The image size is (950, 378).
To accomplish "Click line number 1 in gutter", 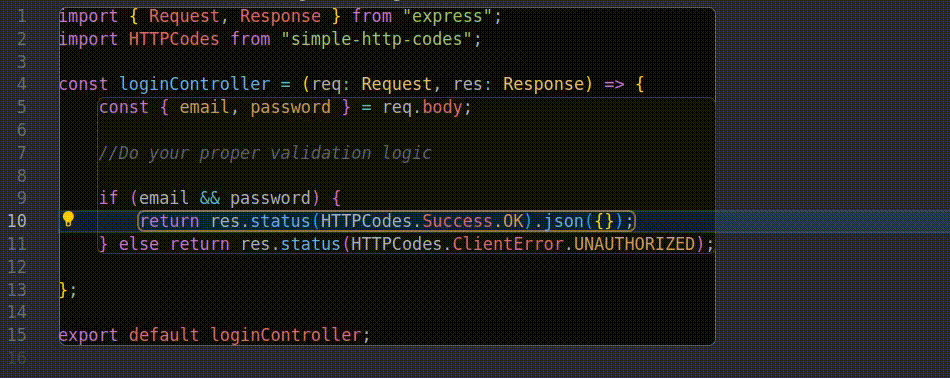I will [x=22, y=16].
